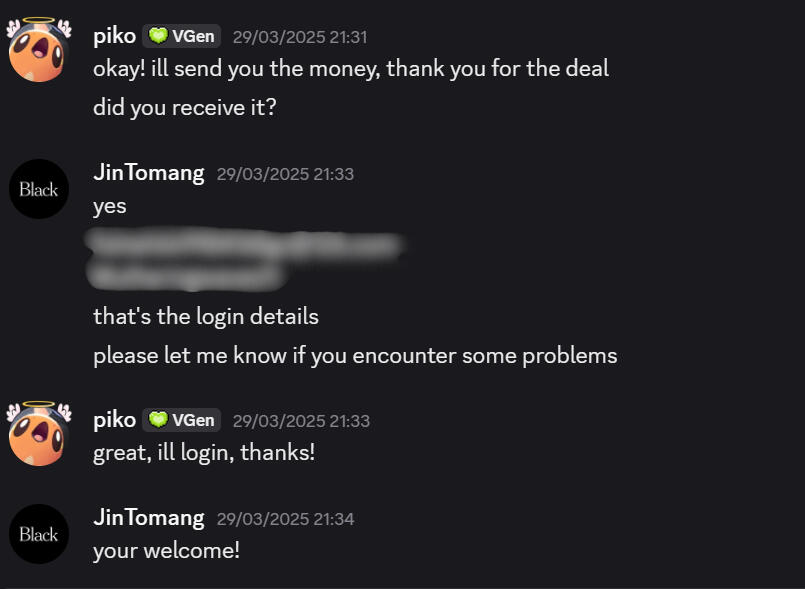The width and height of the screenshot is (805, 589).
Task: Click JinTomang's avatar beside 'your welcome!'
Action: point(39,534)
